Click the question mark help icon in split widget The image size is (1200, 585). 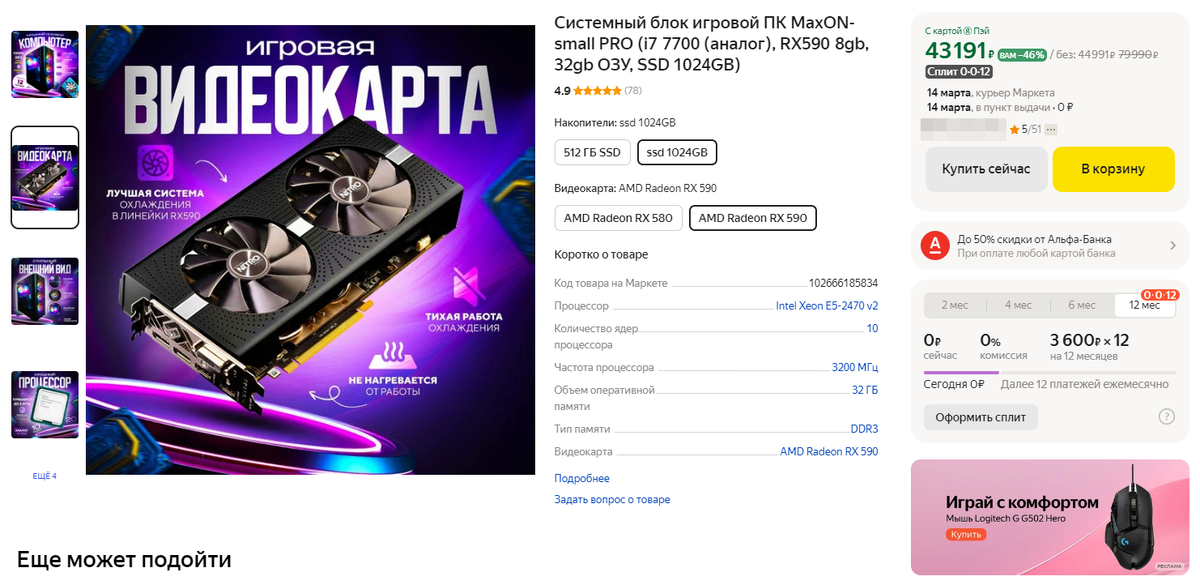coord(1166,416)
